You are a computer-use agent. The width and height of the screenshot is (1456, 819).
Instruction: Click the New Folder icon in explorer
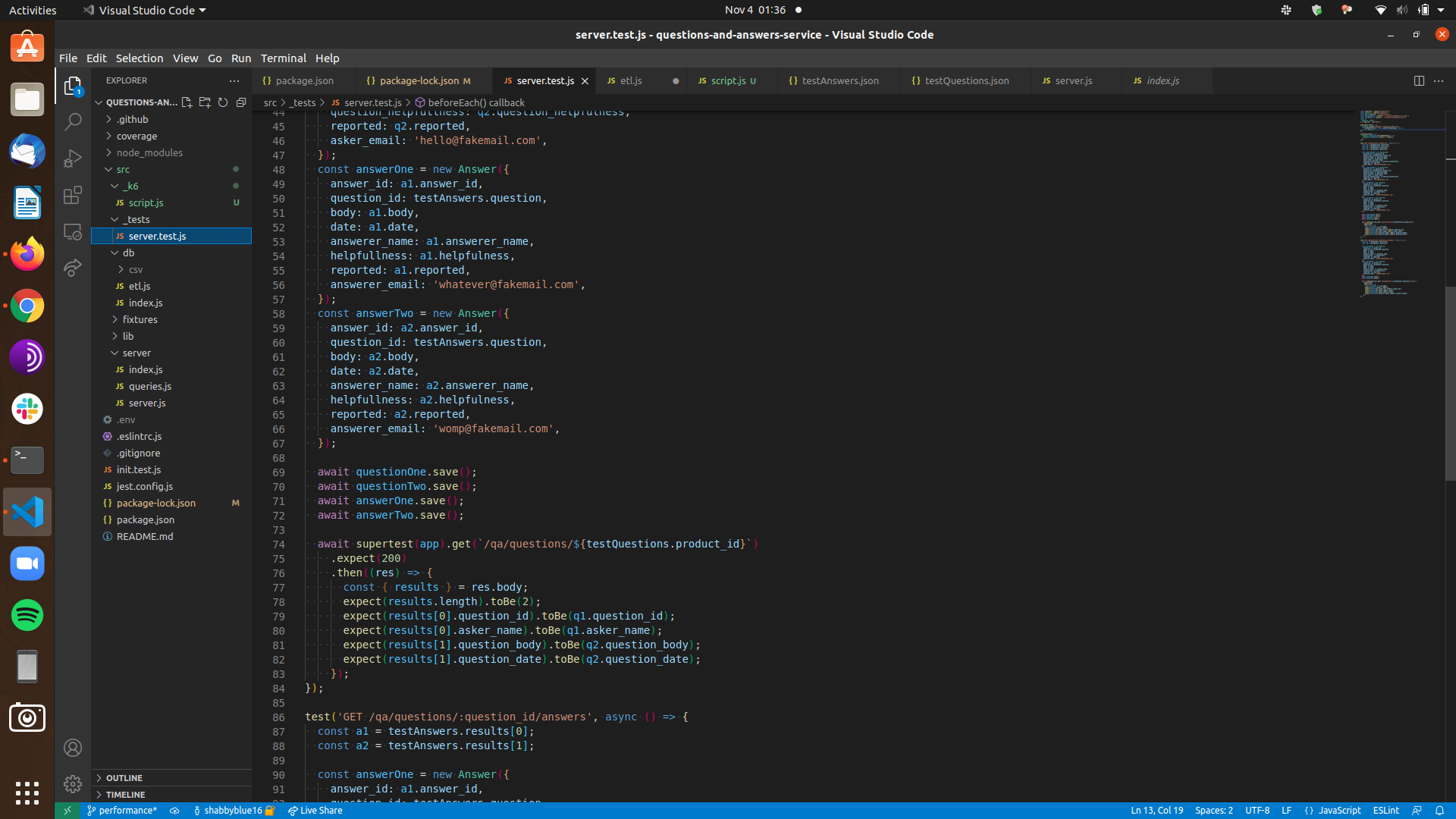[205, 102]
